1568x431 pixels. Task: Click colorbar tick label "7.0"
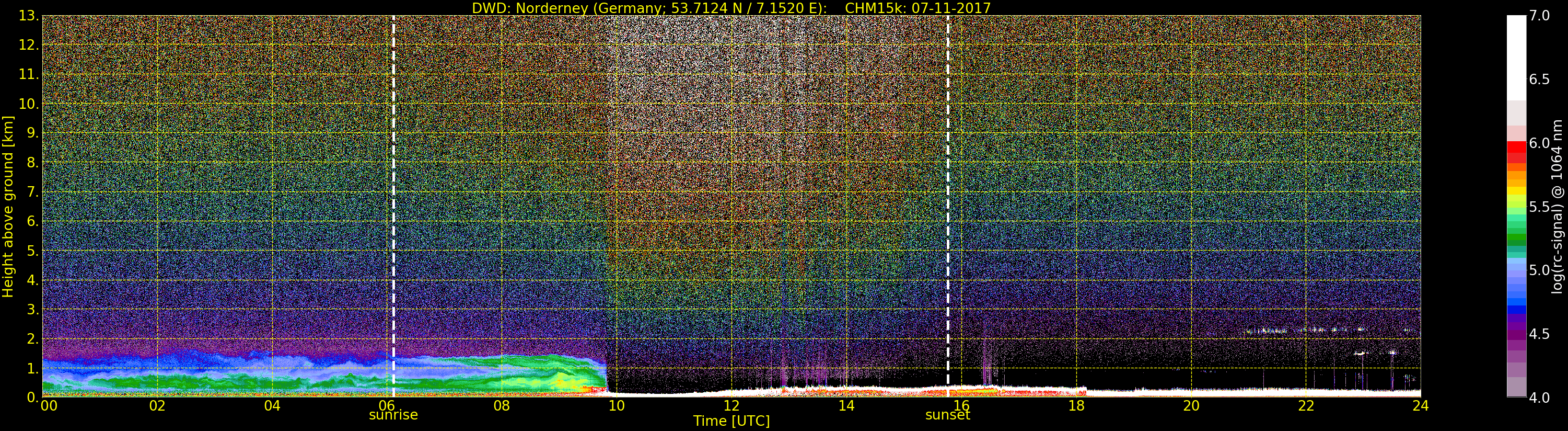click(x=1539, y=15)
